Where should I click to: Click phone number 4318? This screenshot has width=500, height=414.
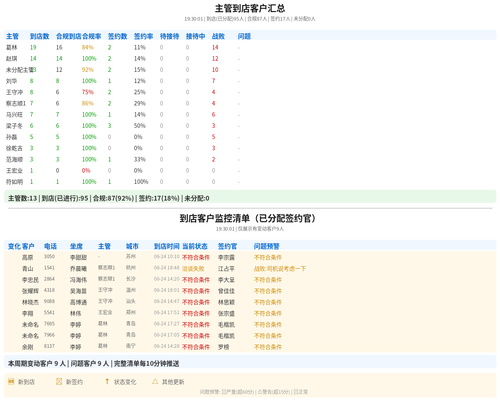pyautogui.click(x=49, y=290)
